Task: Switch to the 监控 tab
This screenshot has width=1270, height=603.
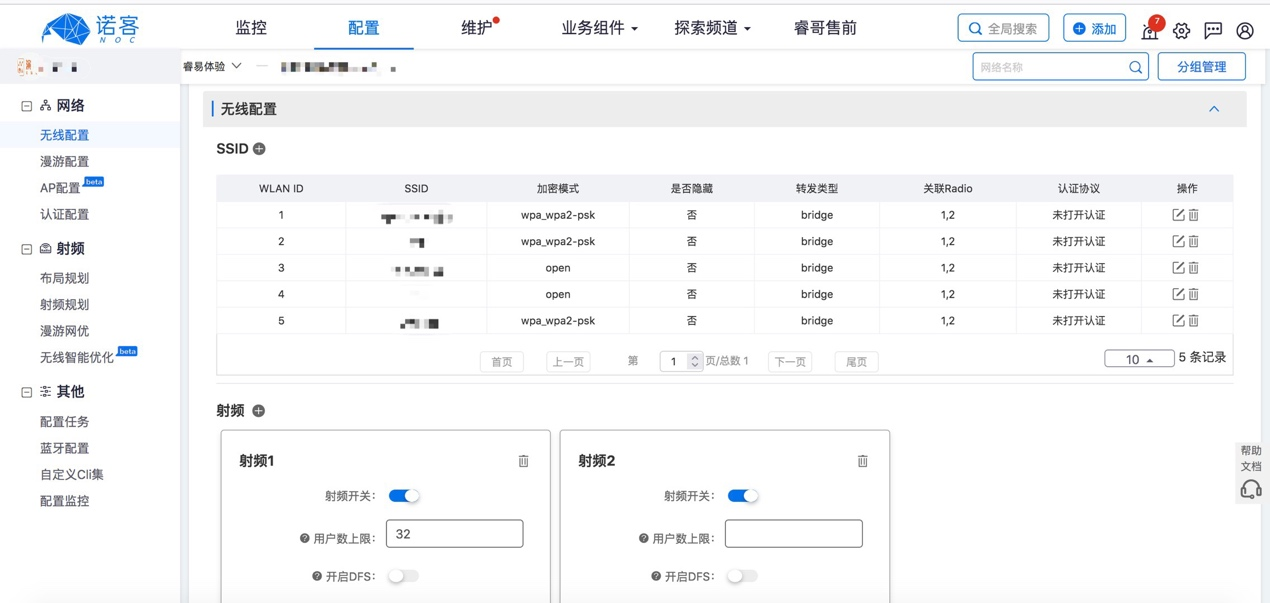Action: (x=251, y=28)
